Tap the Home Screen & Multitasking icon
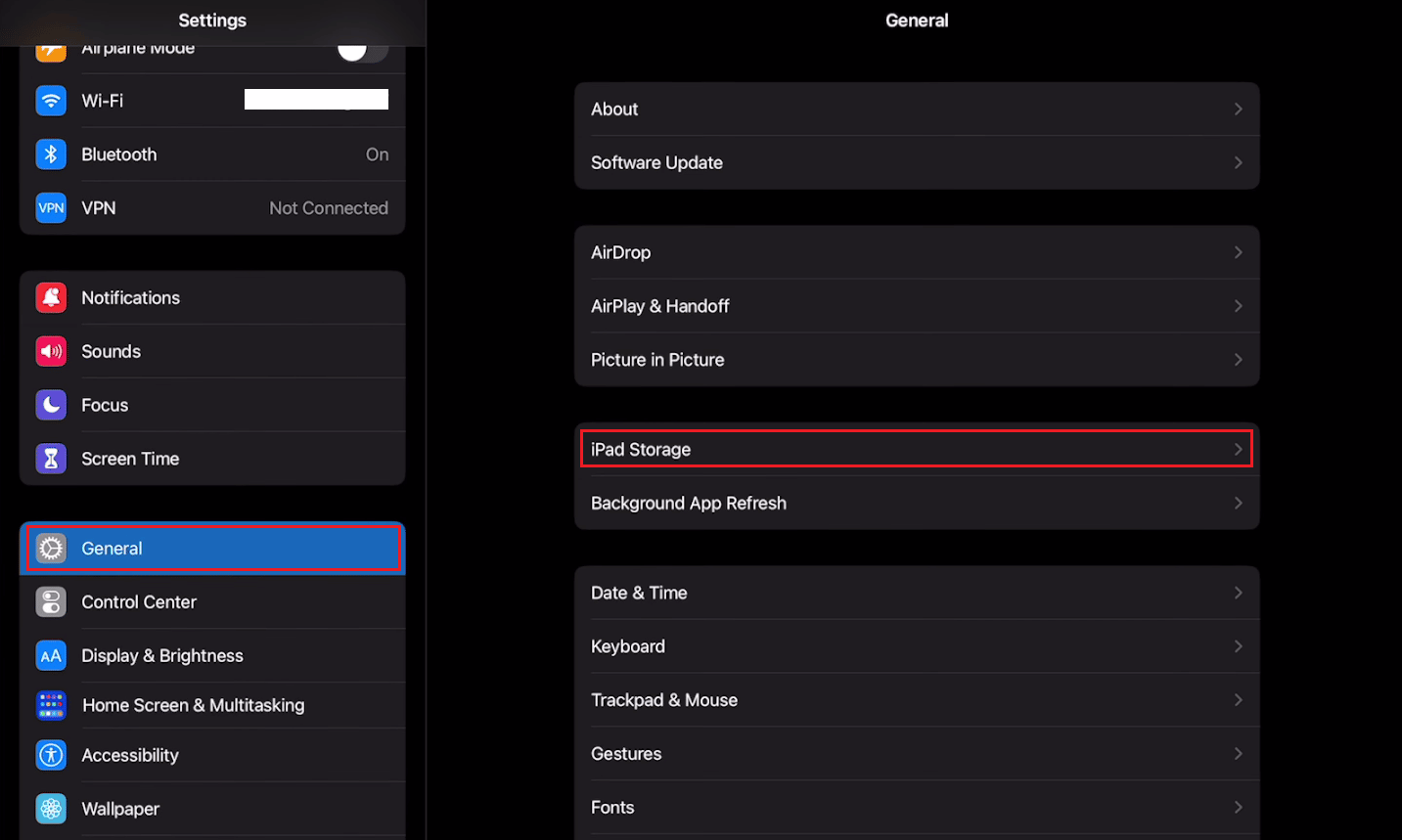The height and width of the screenshot is (840, 1402). coord(51,705)
